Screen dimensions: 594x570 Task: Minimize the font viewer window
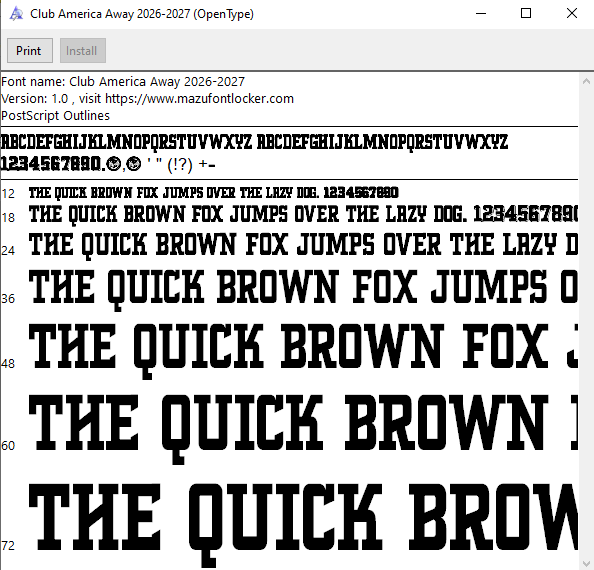click(x=481, y=14)
